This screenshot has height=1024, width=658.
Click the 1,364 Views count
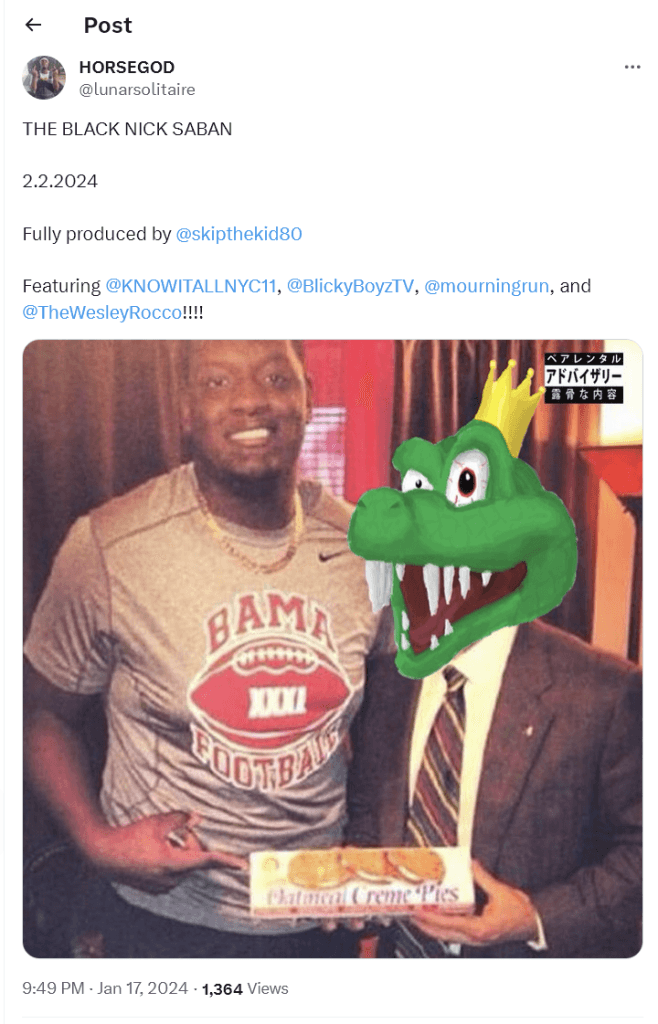tap(245, 989)
